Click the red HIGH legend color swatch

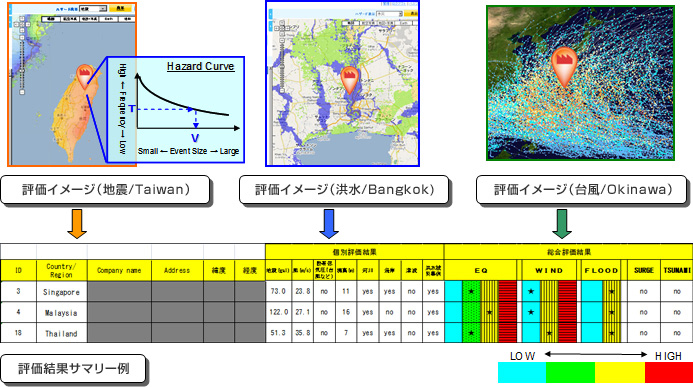coord(669,373)
